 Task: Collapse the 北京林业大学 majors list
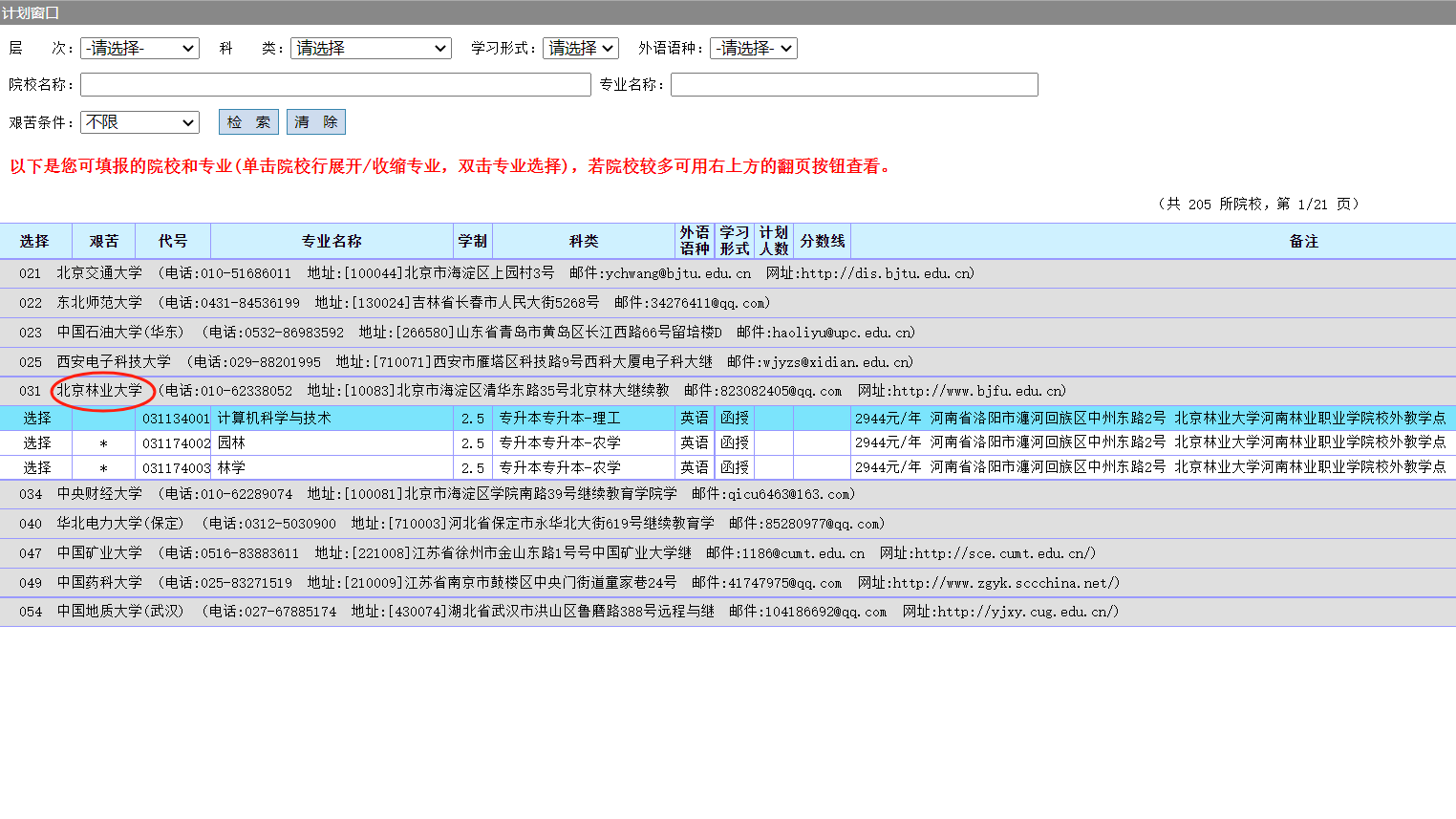click(102, 391)
